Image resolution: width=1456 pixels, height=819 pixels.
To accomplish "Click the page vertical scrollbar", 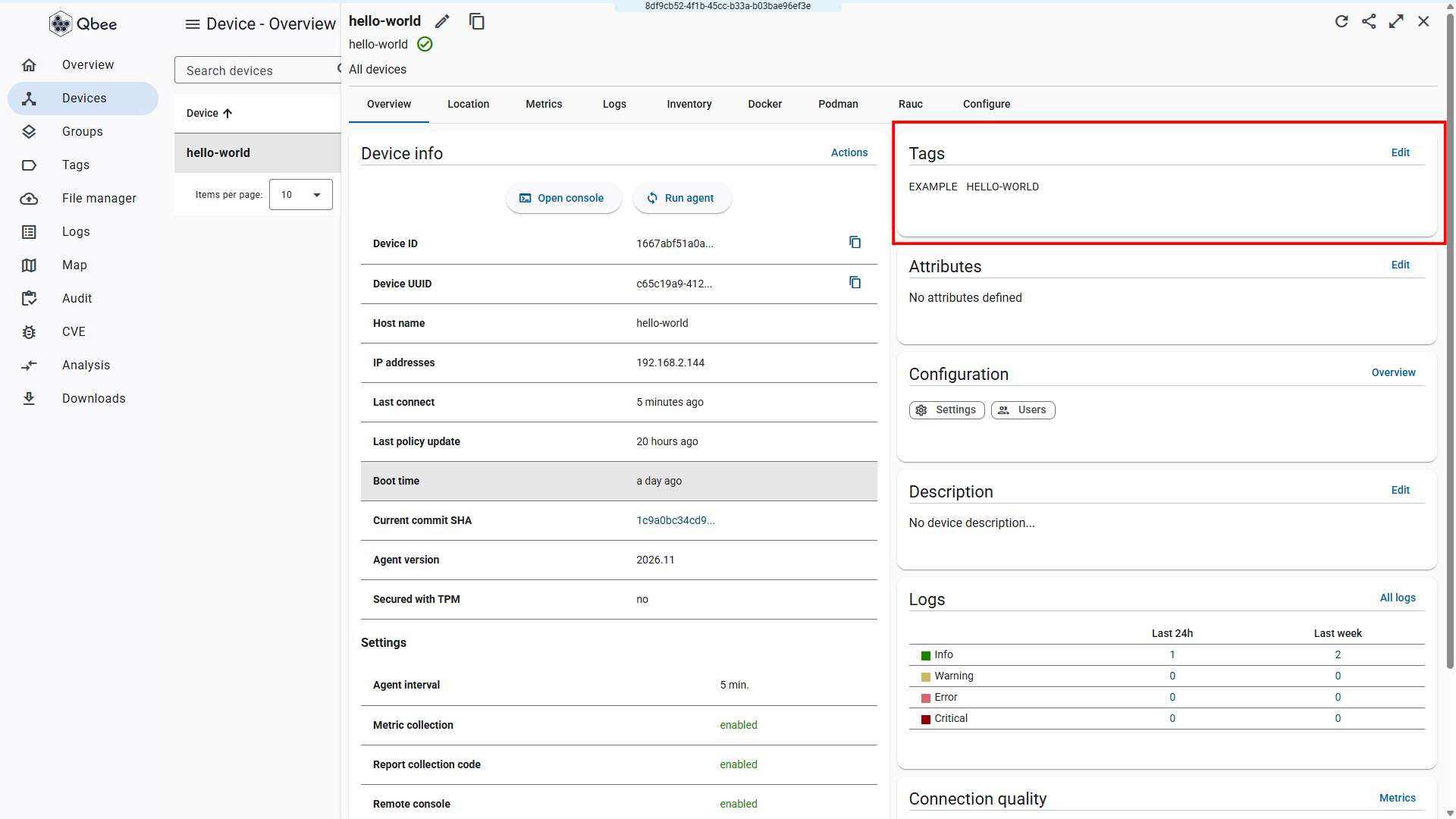I will point(1450,341).
